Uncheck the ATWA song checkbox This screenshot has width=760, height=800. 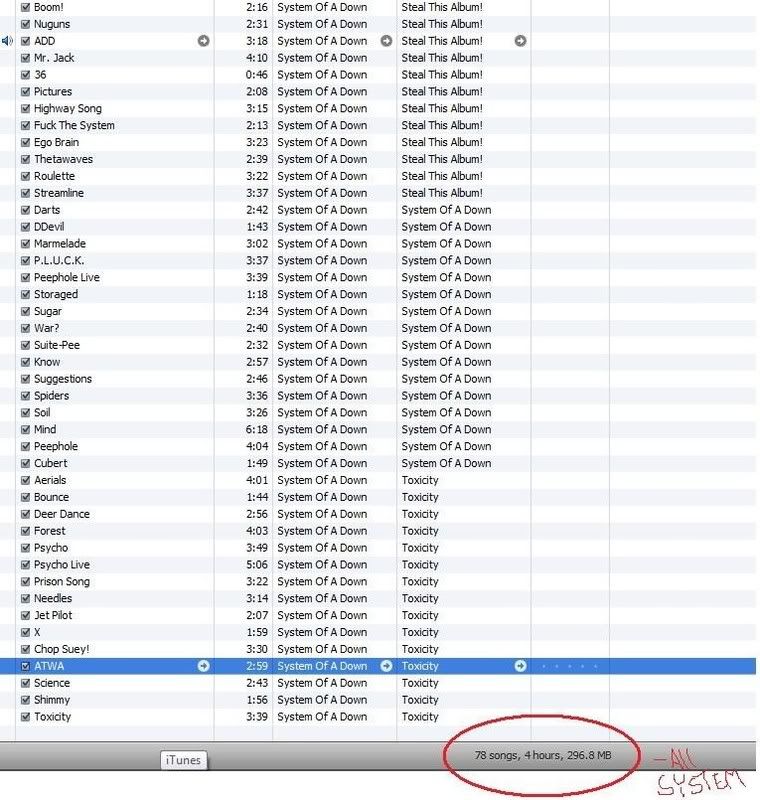coord(25,666)
